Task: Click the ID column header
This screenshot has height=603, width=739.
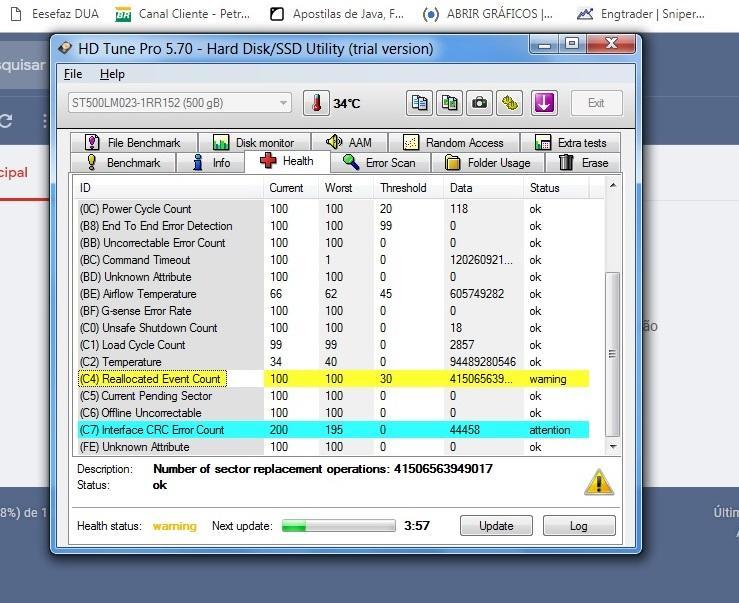Action: point(168,188)
